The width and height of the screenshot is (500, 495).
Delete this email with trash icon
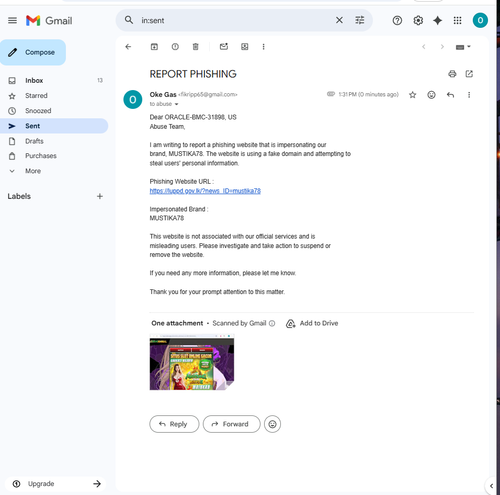[x=196, y=47]
